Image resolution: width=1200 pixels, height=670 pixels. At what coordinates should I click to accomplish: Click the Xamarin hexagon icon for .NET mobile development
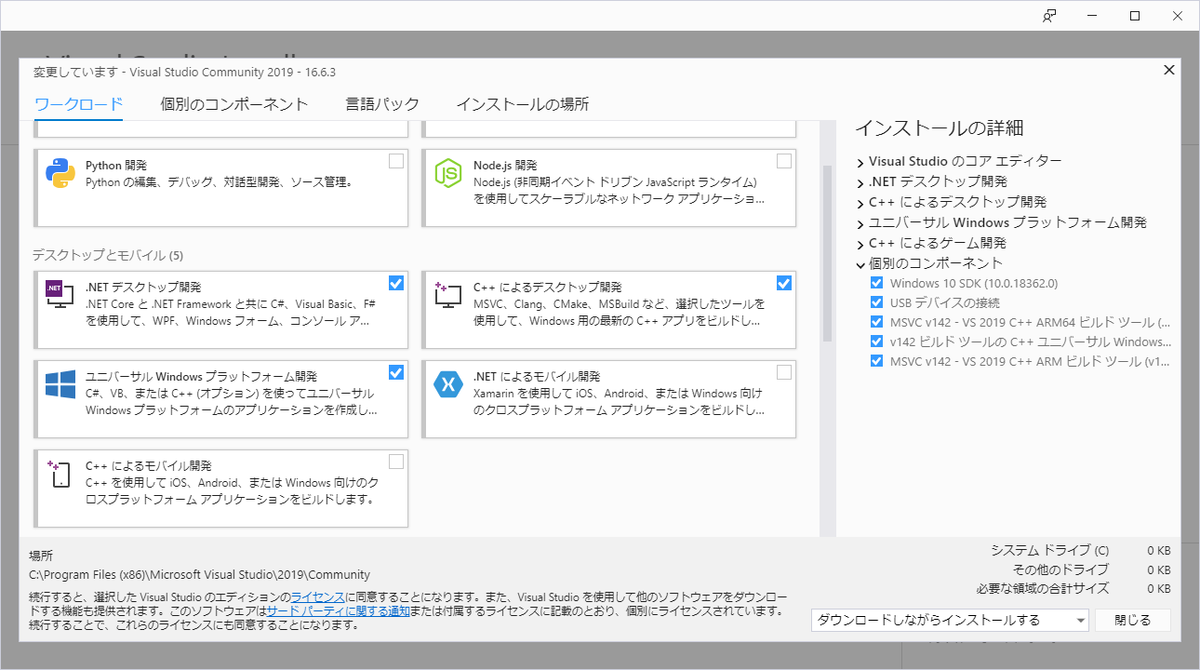tap(447, 383)
